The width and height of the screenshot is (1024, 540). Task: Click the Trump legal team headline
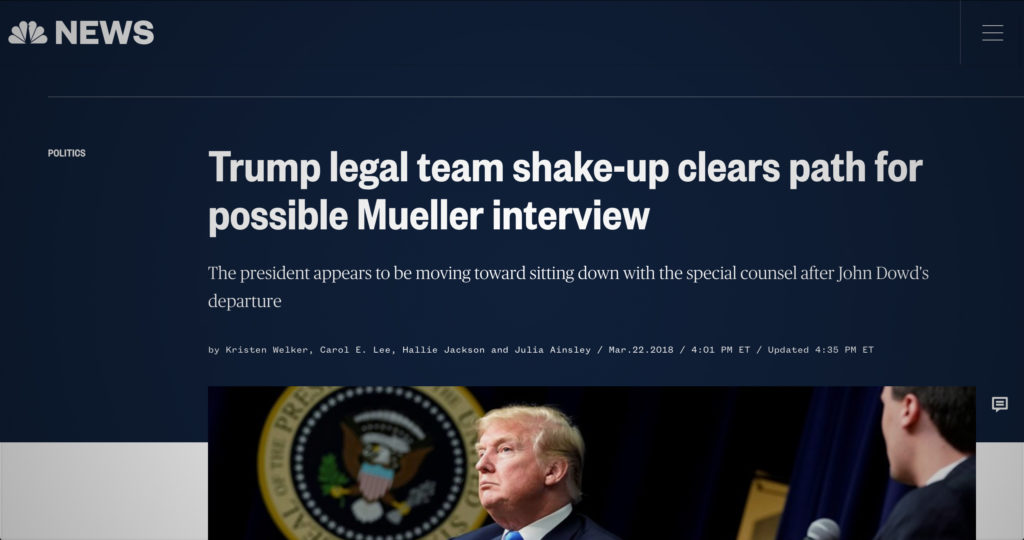565,191
